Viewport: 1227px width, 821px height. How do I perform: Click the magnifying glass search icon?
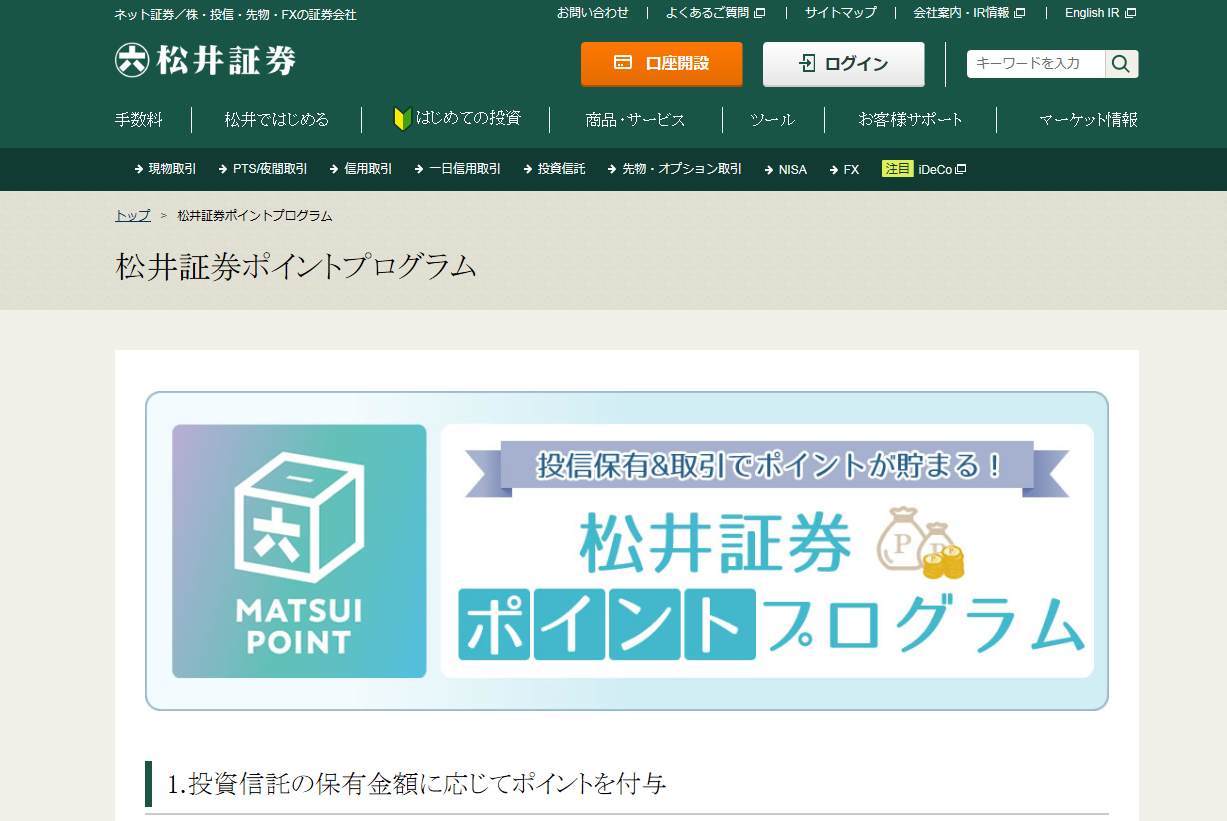(x=1121, y=63)
